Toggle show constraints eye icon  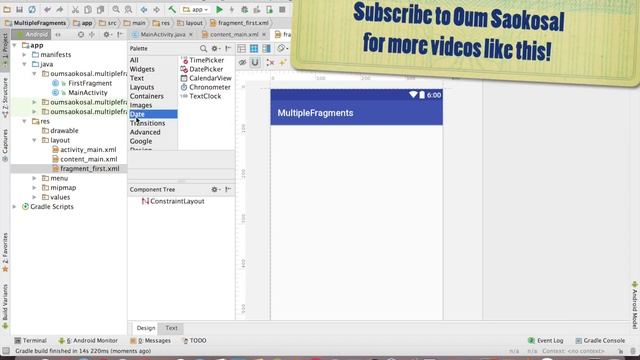pos(242,62)
